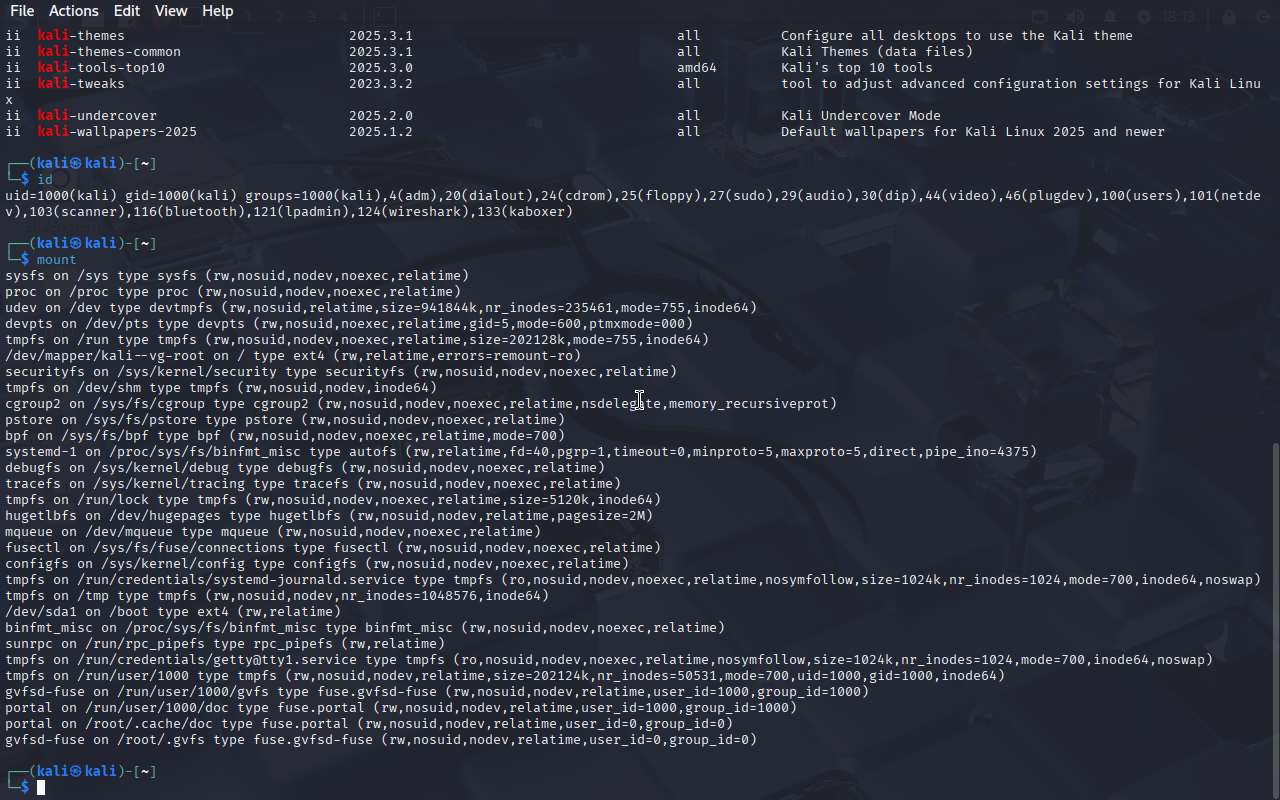This screenshot has width=1280, height=800.
Task: Click the 'tmpfs on /run/user/1000' line
Action: (505, 676)
